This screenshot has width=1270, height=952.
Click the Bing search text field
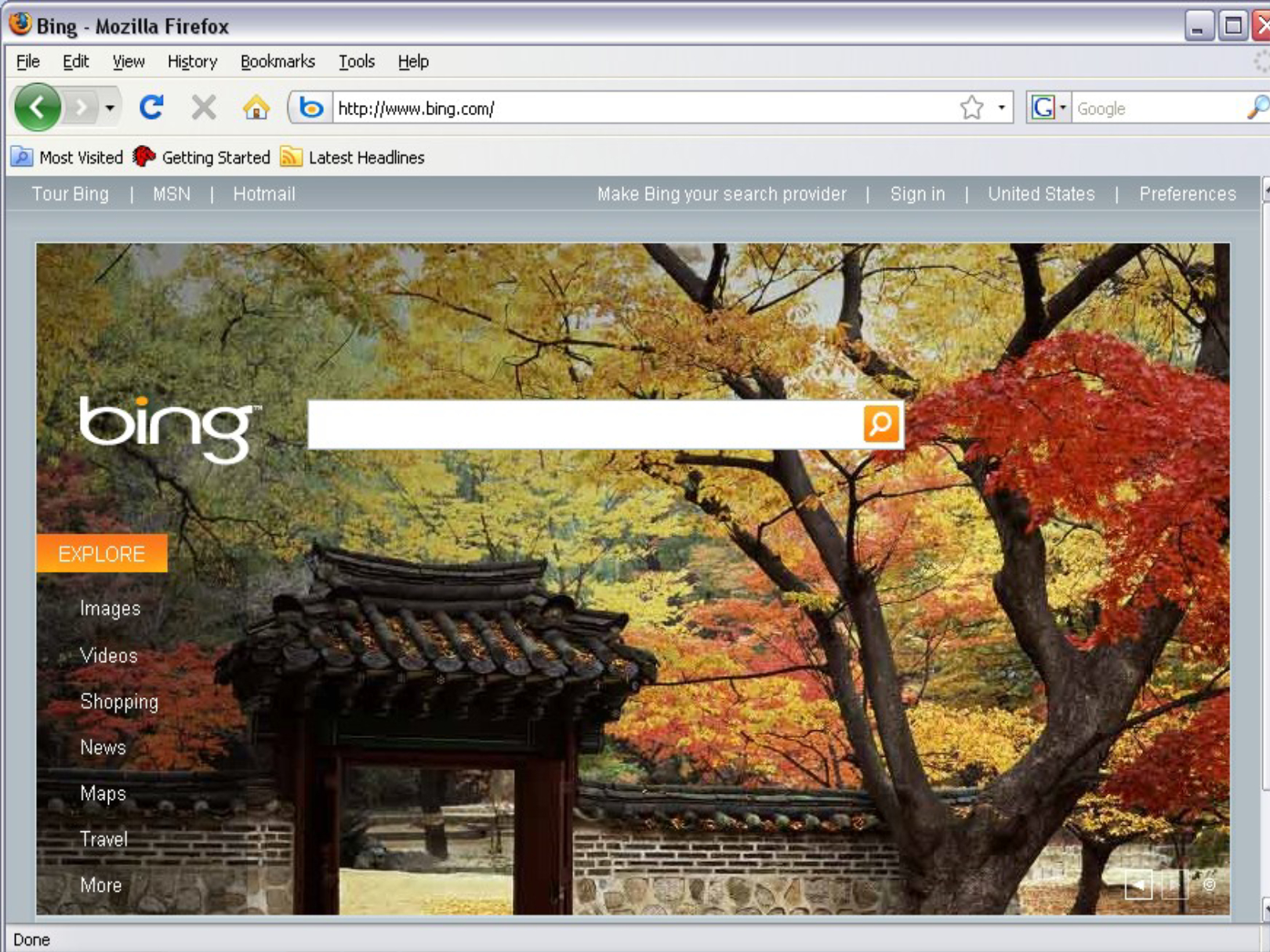pos(586,424)
